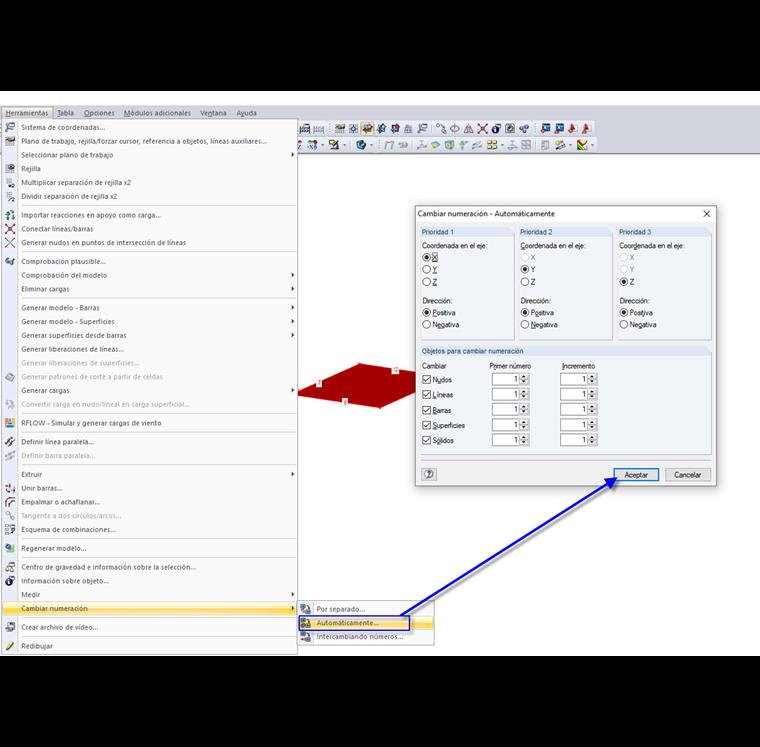Open the Opciones menu
The image size is (760, 747).
pyautogui.click(x=99, y=113)
